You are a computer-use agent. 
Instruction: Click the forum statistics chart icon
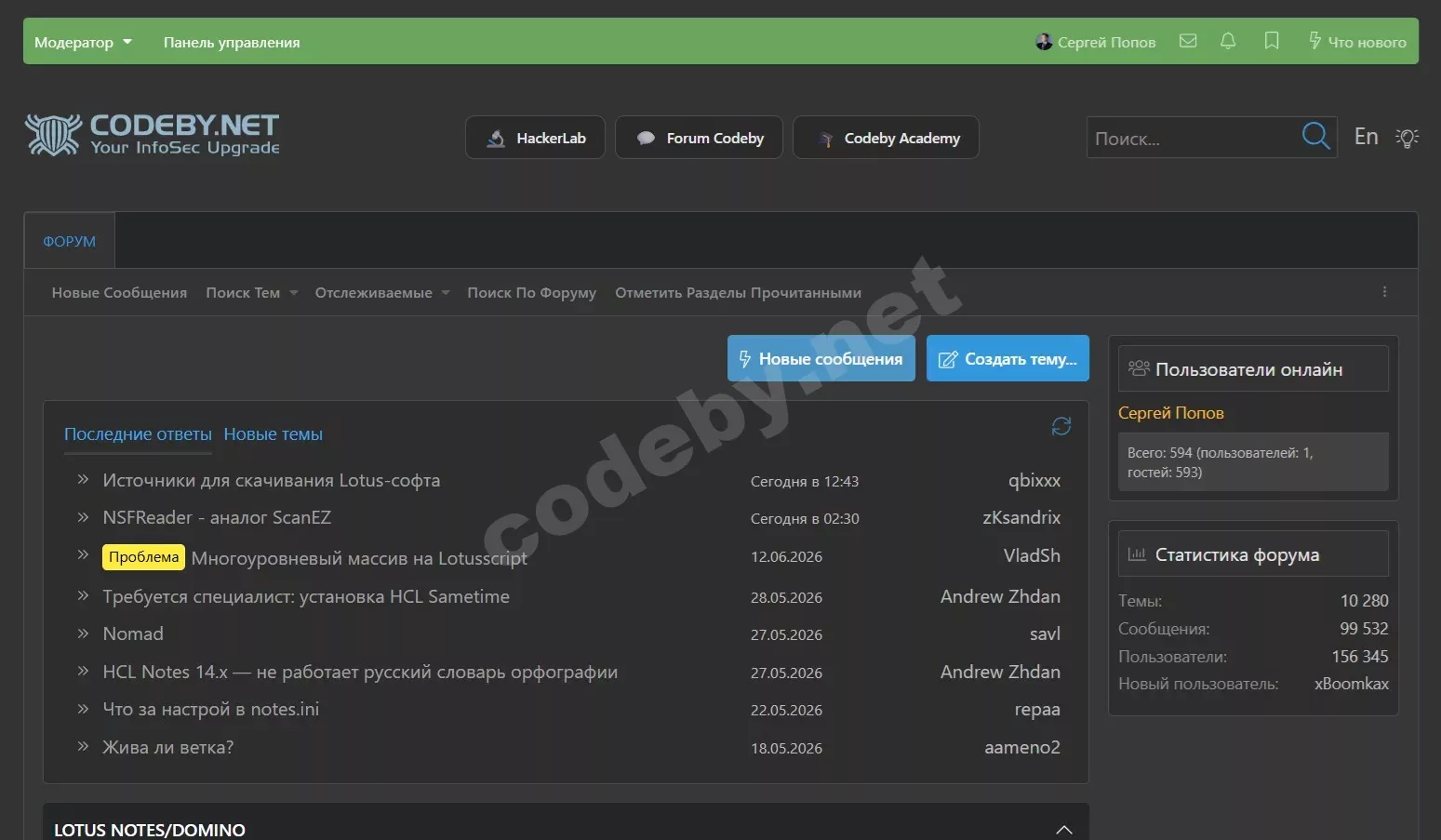pyautogui.click(x=1137, y=554)
